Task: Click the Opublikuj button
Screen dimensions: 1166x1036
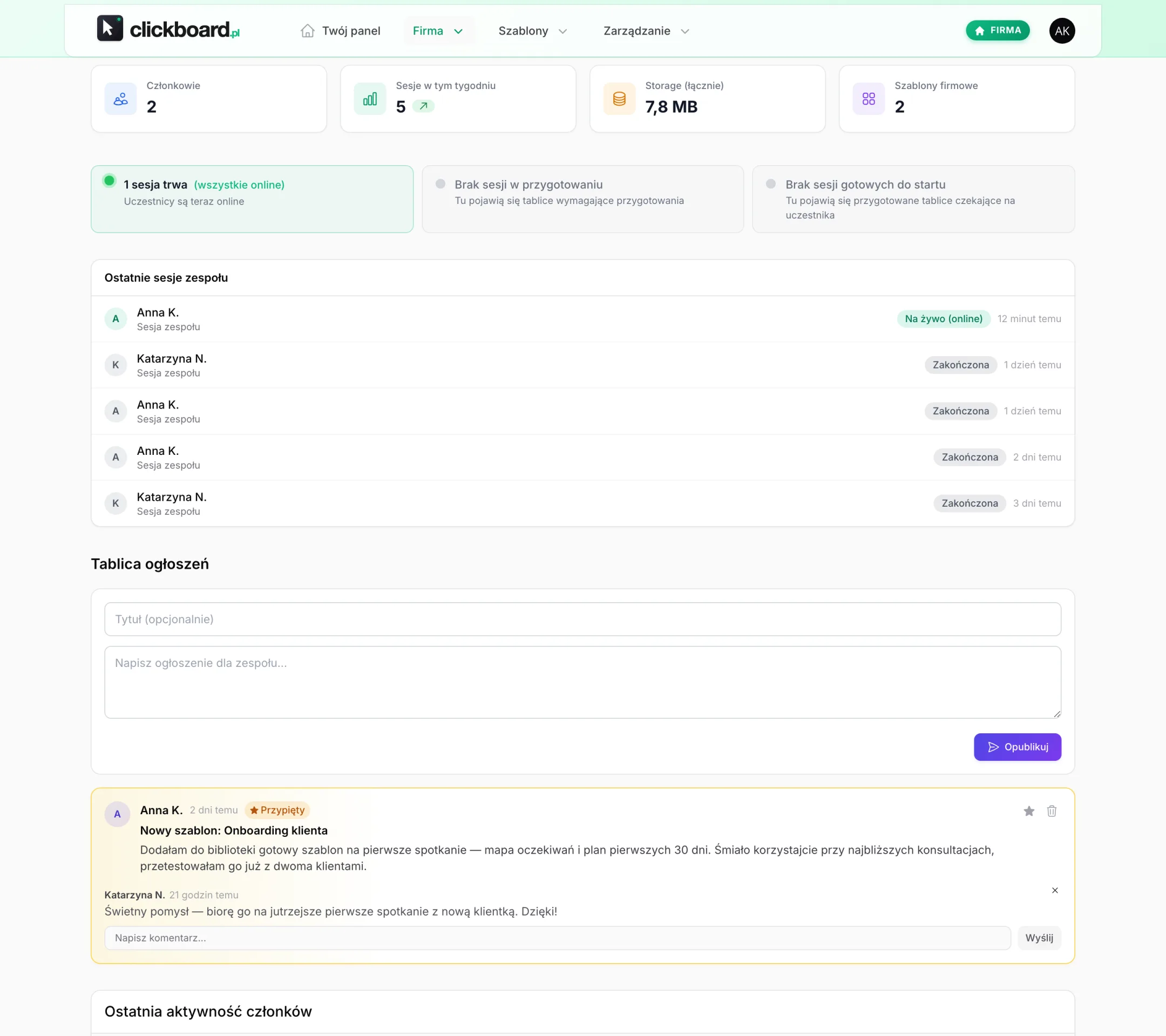Action: tap(1017, 747)
